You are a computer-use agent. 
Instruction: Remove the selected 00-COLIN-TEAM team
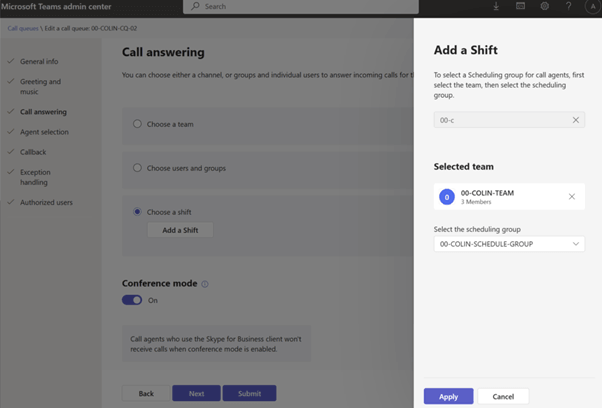tap(572, 196)
